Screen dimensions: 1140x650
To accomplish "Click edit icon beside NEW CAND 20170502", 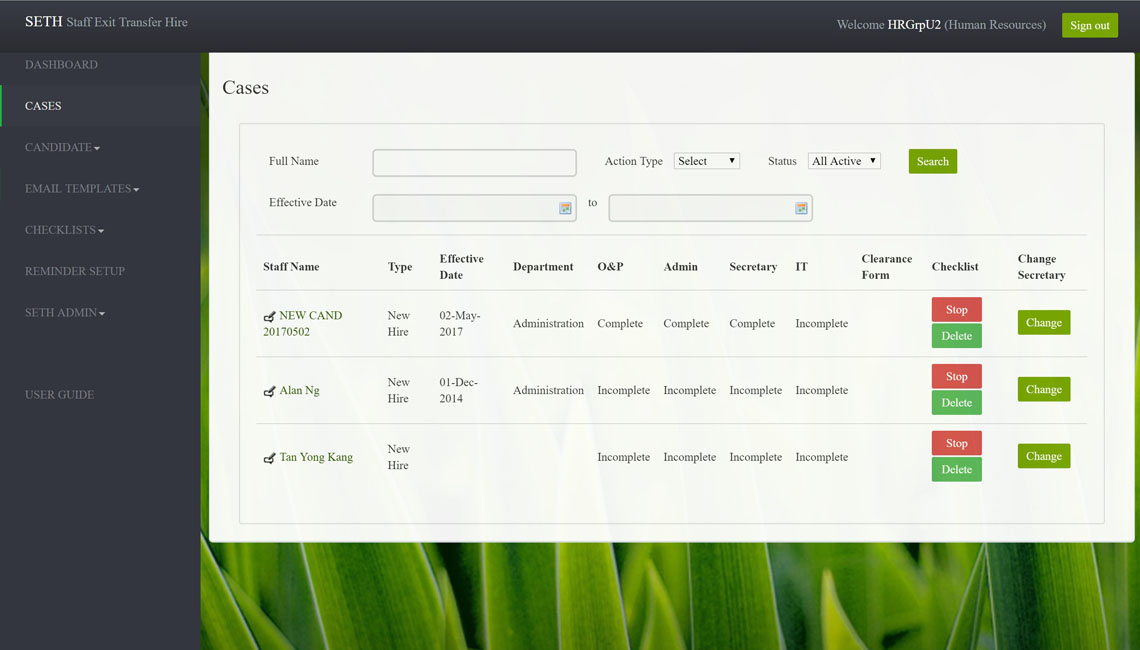I will (269, 316).
